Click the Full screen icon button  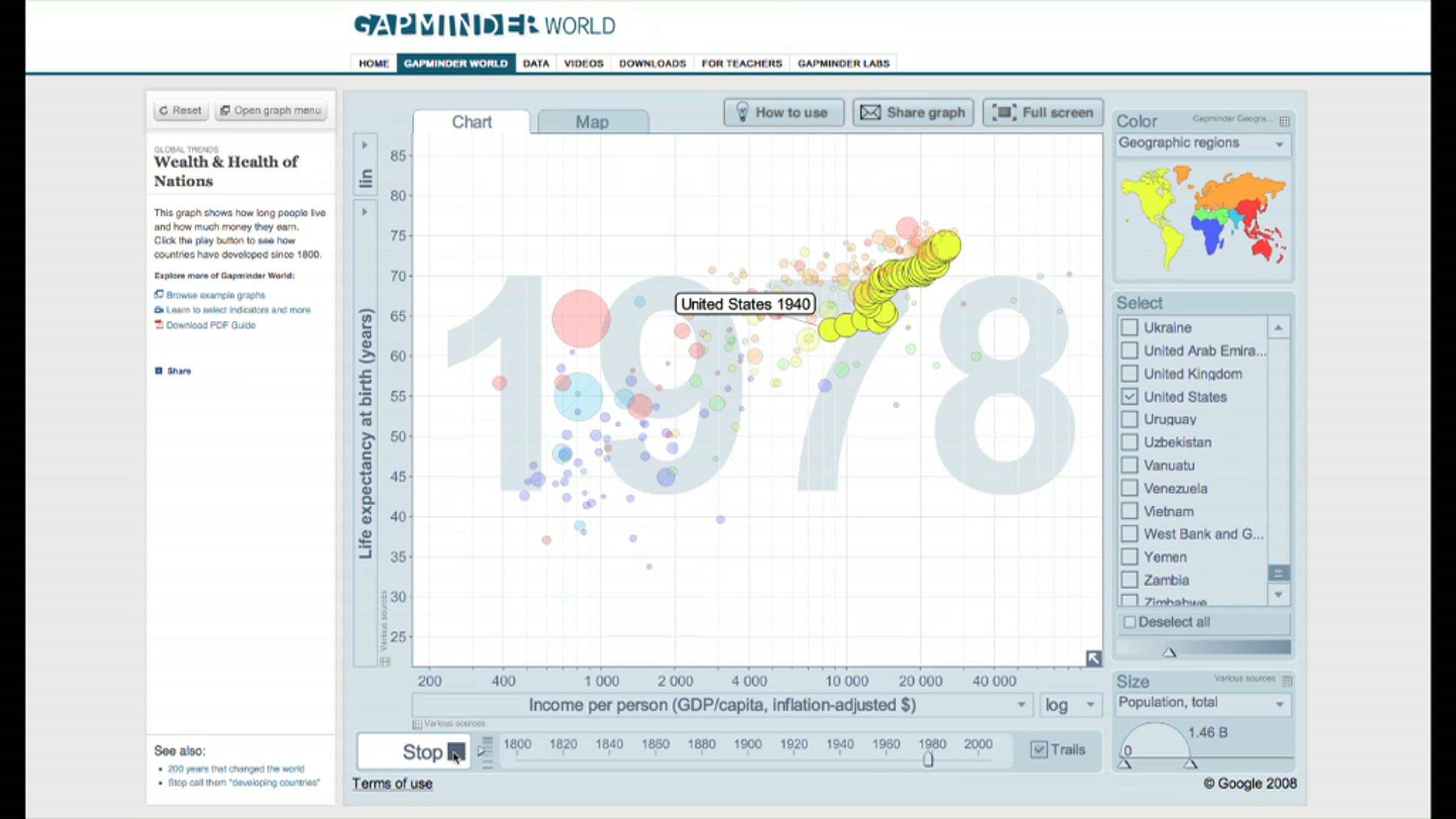click(x=1003, y=113)
